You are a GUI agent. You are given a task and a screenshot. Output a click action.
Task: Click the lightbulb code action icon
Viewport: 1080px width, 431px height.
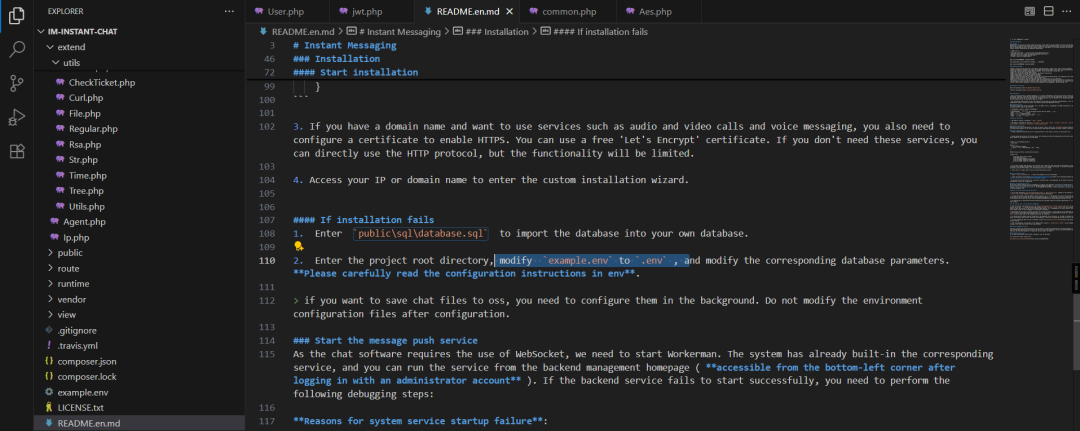point(298,246)
